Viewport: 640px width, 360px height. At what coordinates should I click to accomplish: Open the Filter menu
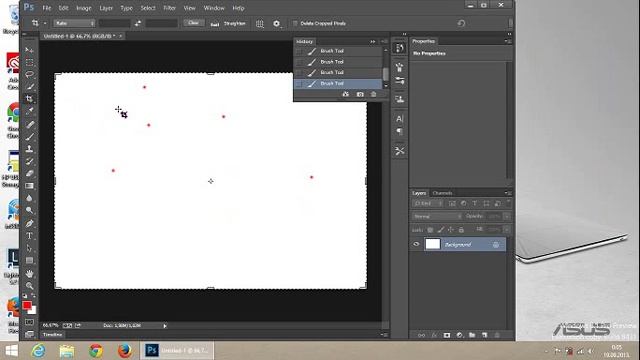click(169, 8)
